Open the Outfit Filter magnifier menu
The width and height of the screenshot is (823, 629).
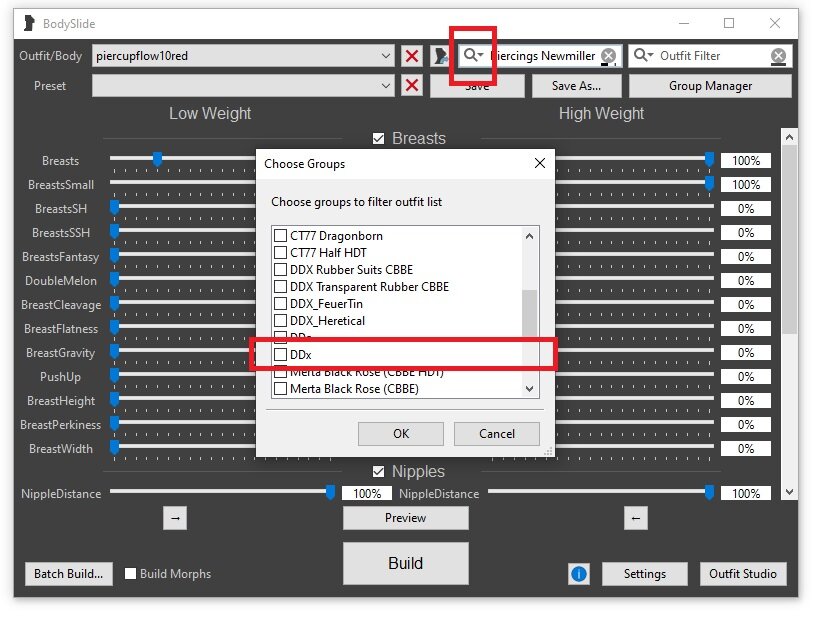coord(643,55)
